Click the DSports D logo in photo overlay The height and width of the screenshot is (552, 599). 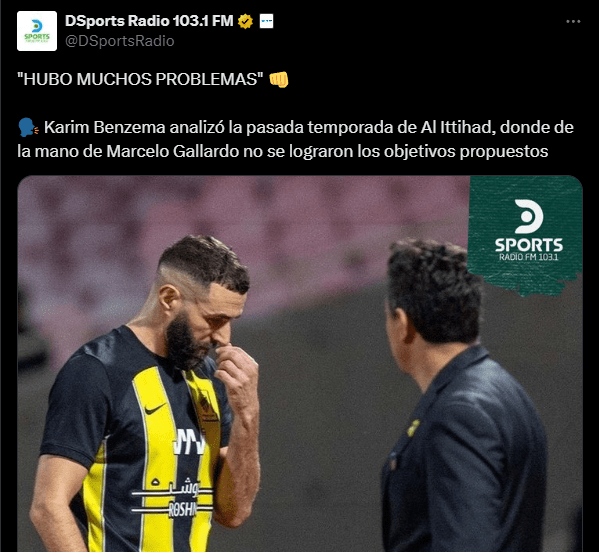pos(529,216)
